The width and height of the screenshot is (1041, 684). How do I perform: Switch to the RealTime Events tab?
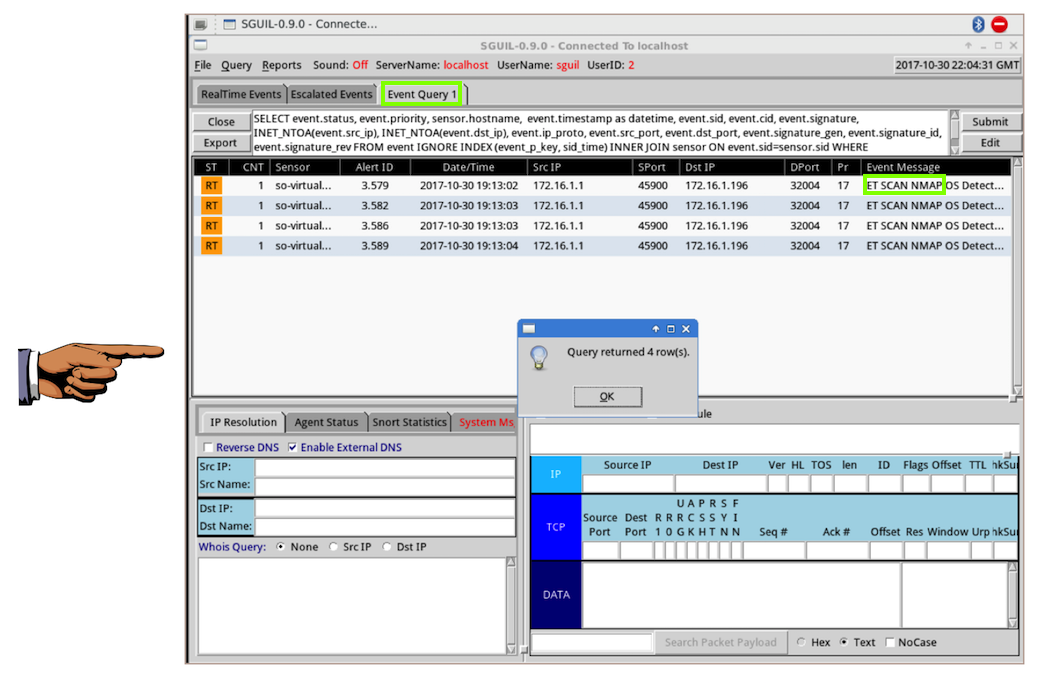click(x=241, y=95)
